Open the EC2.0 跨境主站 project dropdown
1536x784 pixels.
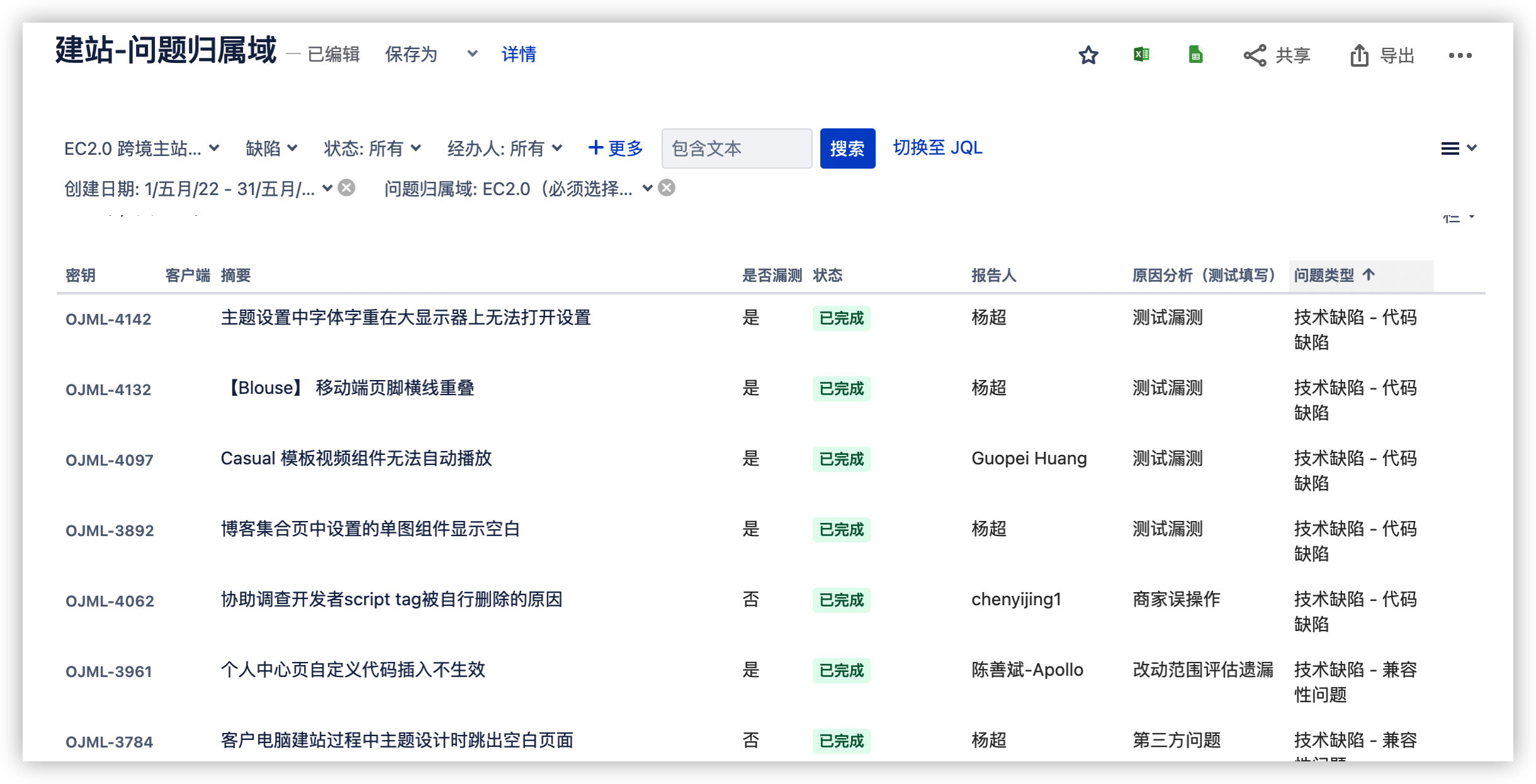(142, 148)
